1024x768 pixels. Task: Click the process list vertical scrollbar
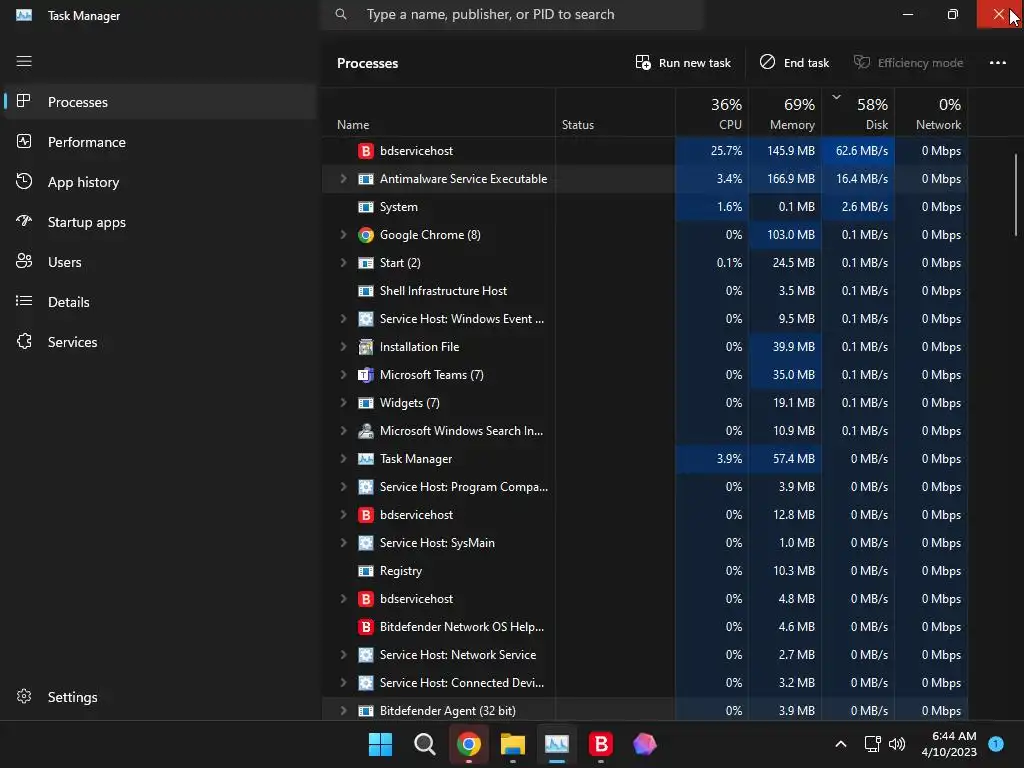1016,195
